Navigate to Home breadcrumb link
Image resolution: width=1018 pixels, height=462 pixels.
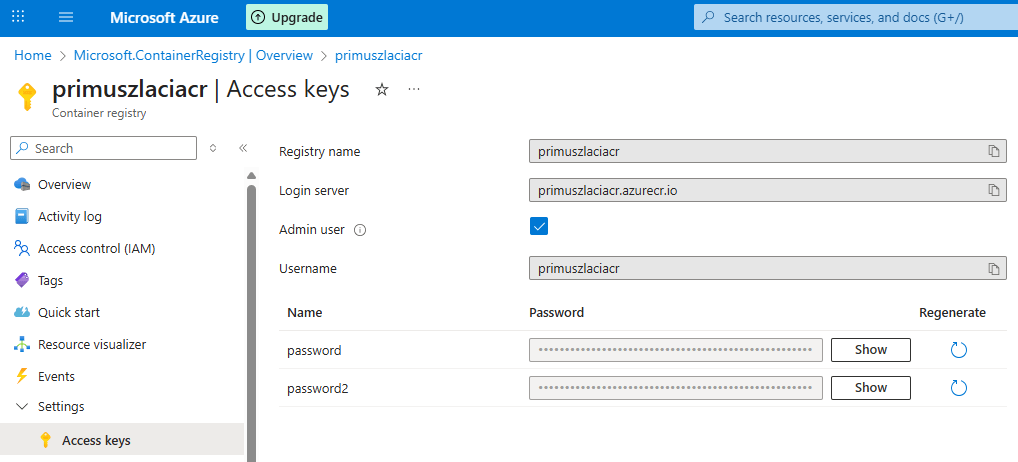(x=33, y=56)
